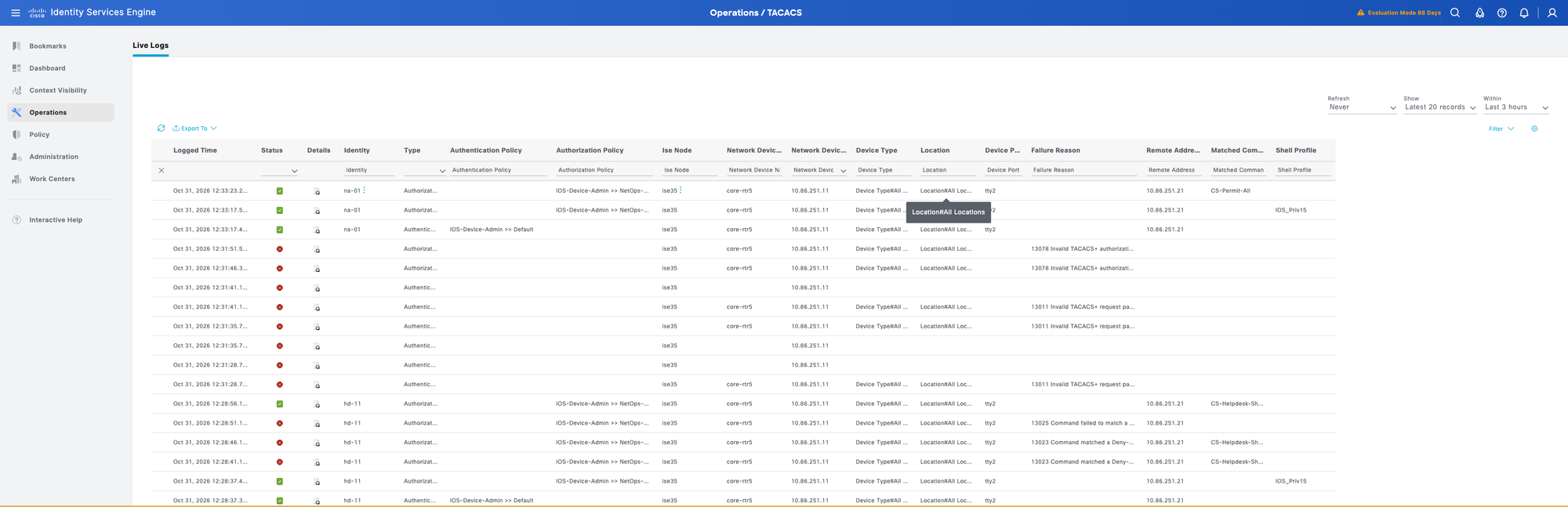
Task: Open details for 12:33:23 log entry
Action: coord(318,191)
